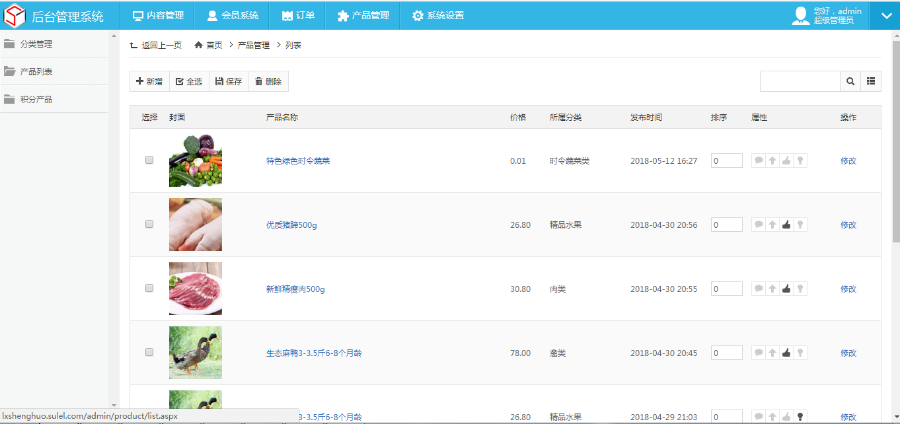The image size is (900, 424).
Task: Click the 全选 select-all button
Action: [189, 81]
